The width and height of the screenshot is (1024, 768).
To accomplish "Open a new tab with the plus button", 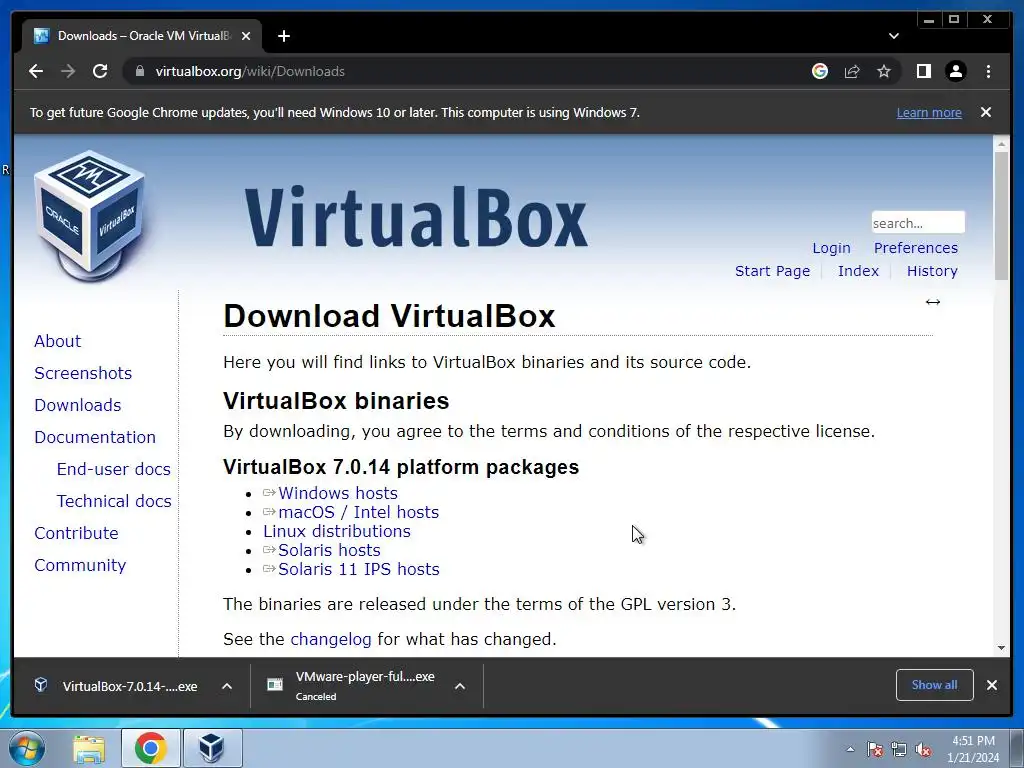I will (x=283, y=36).
